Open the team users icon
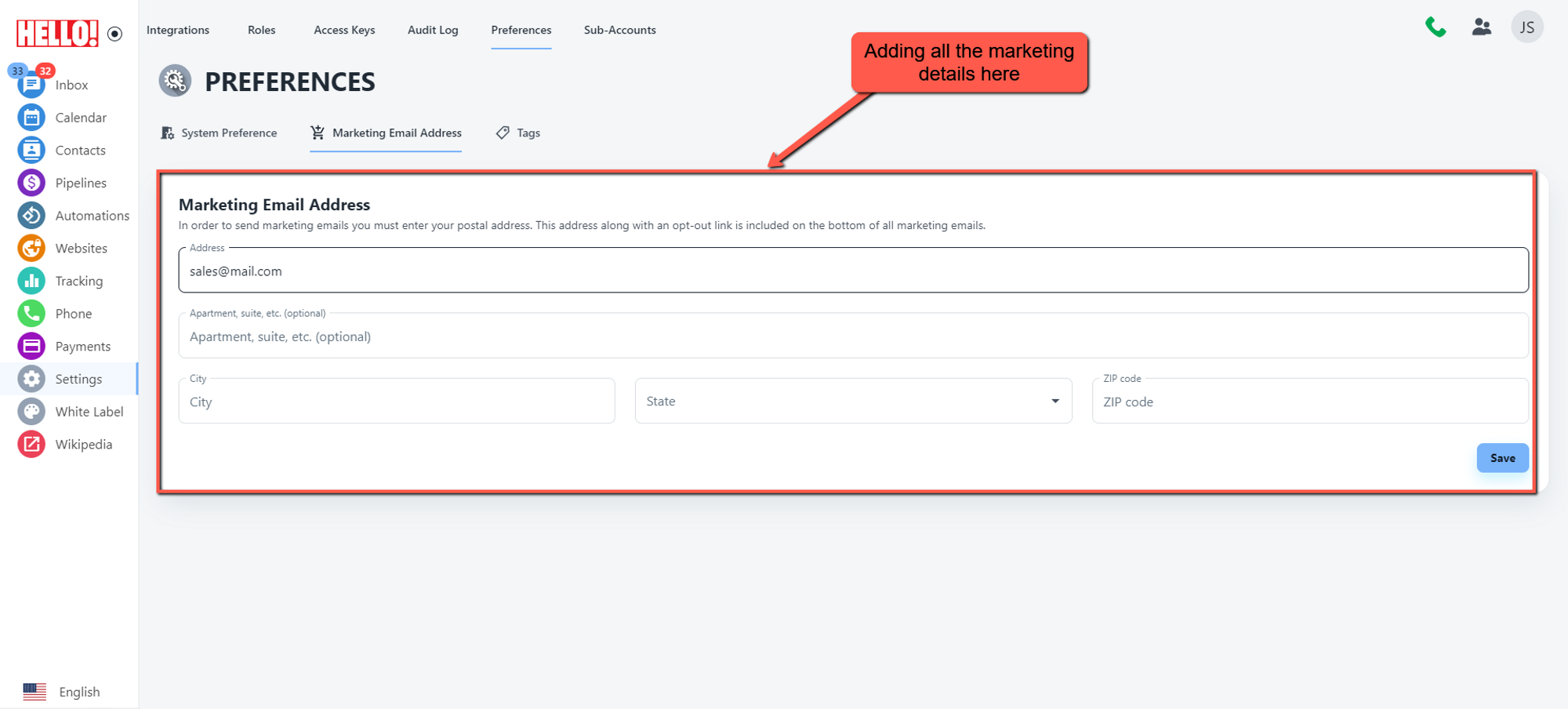The image size is (1568, 709). pyautogui.click(x=1481, y=27)
